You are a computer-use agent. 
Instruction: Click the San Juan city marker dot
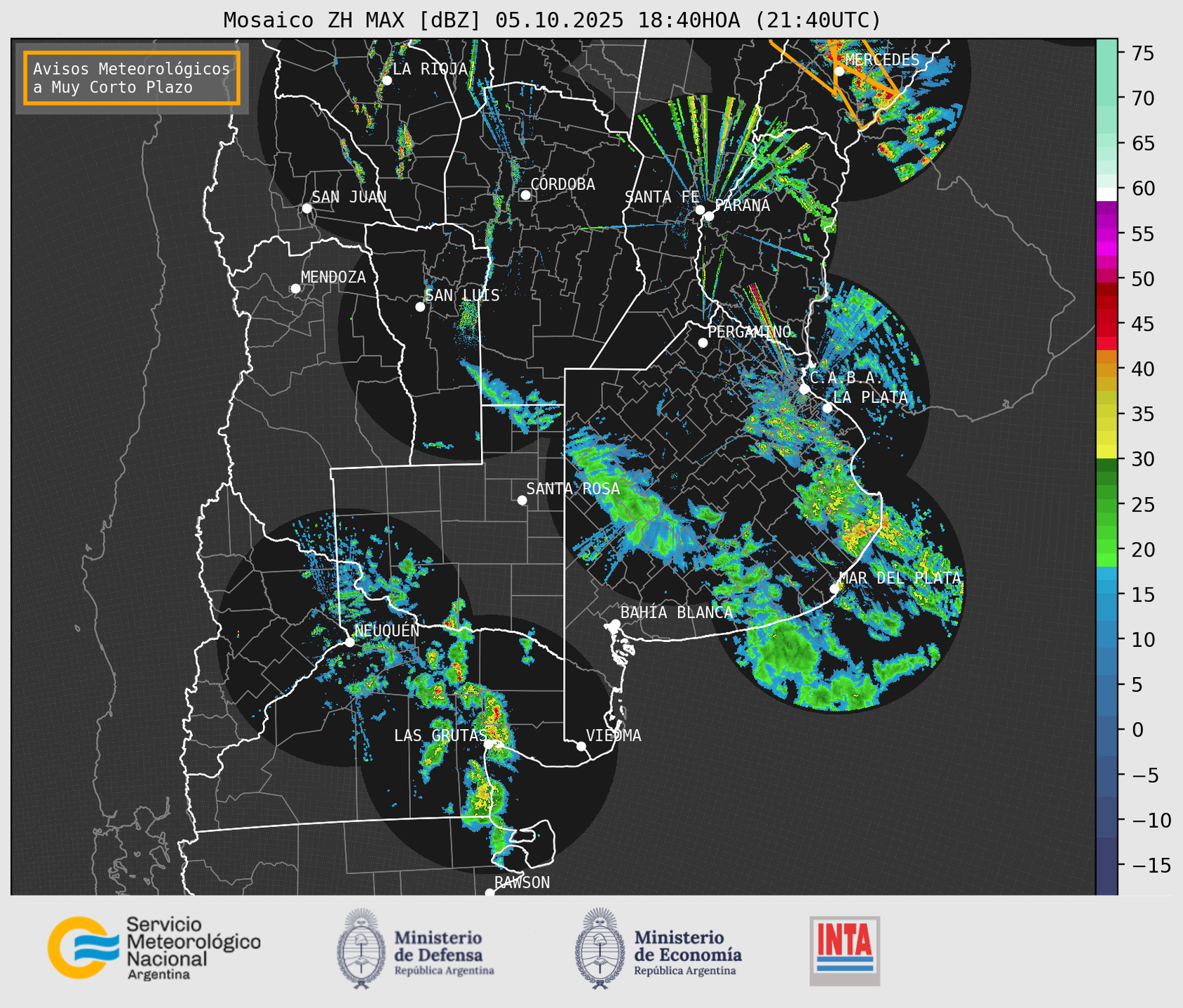pos(306,208)
